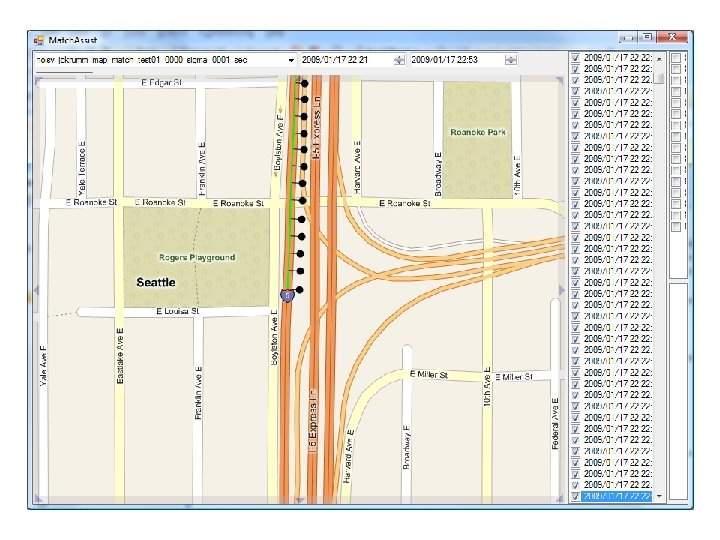Tick the topmost checkbox in the narrow right list
720x540 pixels.
click(676, 58)
